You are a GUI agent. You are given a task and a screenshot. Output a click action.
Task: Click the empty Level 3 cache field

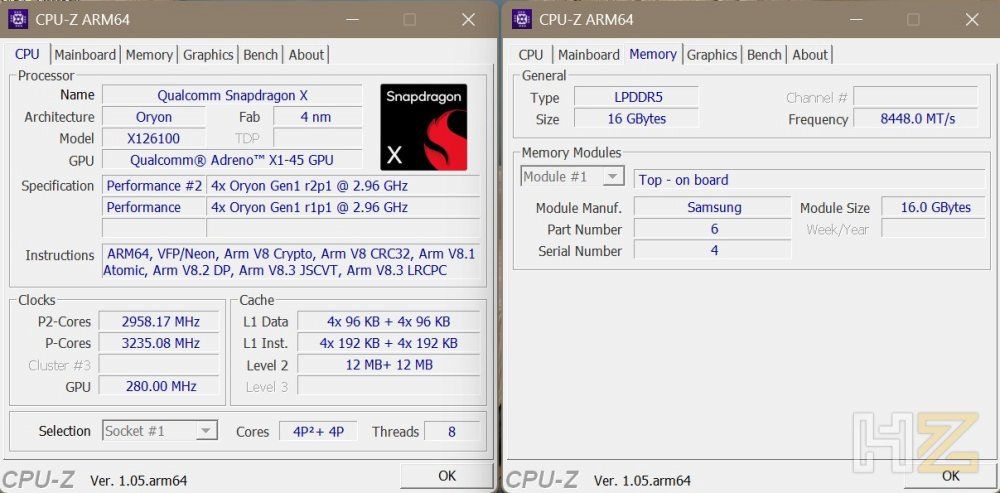(388, 386)
